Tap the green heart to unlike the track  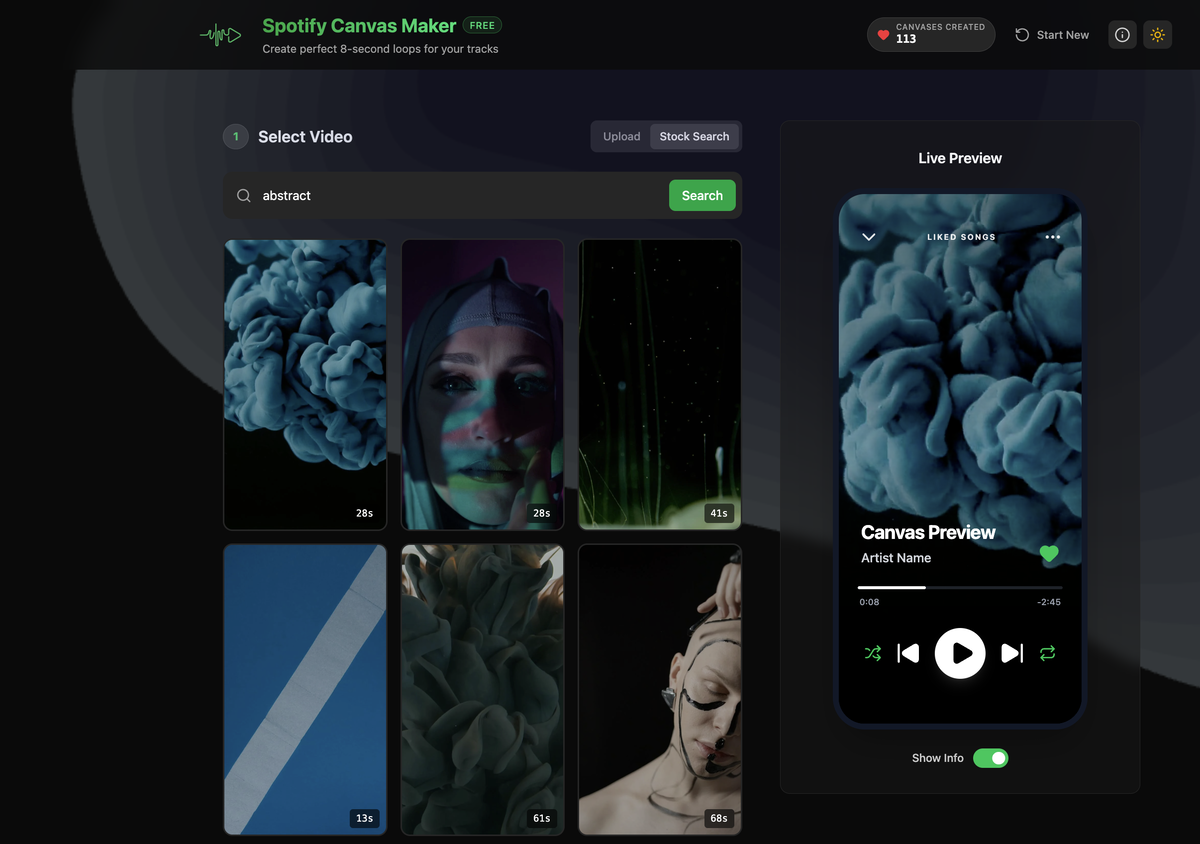1050,554
